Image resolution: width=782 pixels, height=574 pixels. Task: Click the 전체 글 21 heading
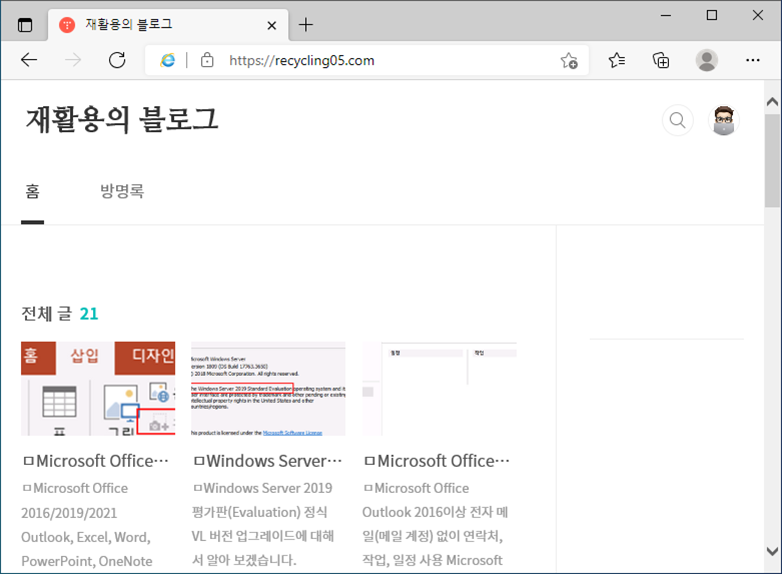click(59, 314)
